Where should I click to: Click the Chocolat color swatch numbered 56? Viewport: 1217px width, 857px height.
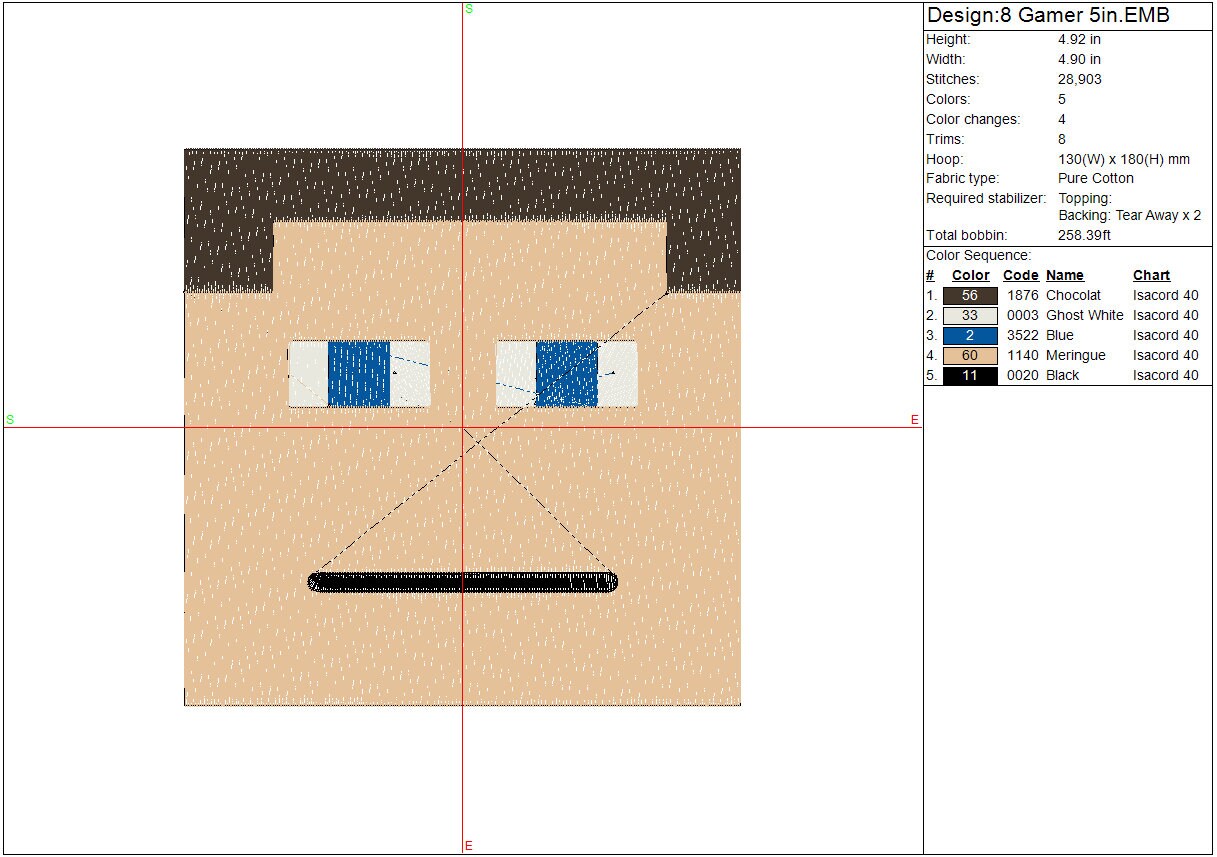coord(969,295)
